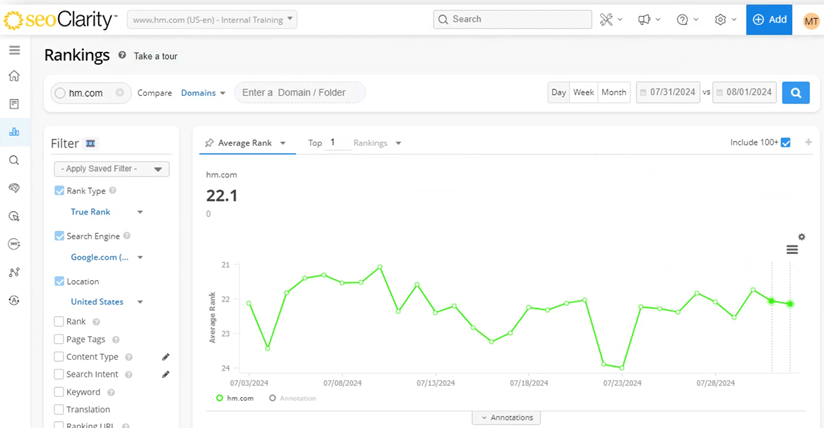Uncheck the Search Engine filter checkbox

[59, 236]
